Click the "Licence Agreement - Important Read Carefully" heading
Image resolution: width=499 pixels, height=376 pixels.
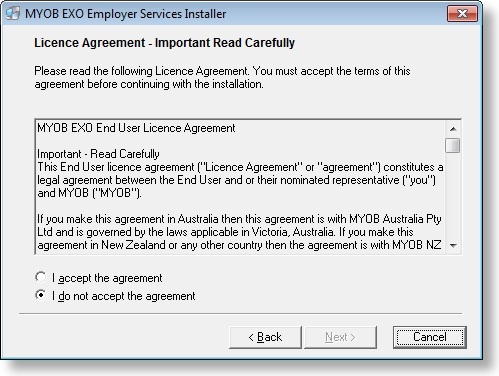[x=165, y=43]
